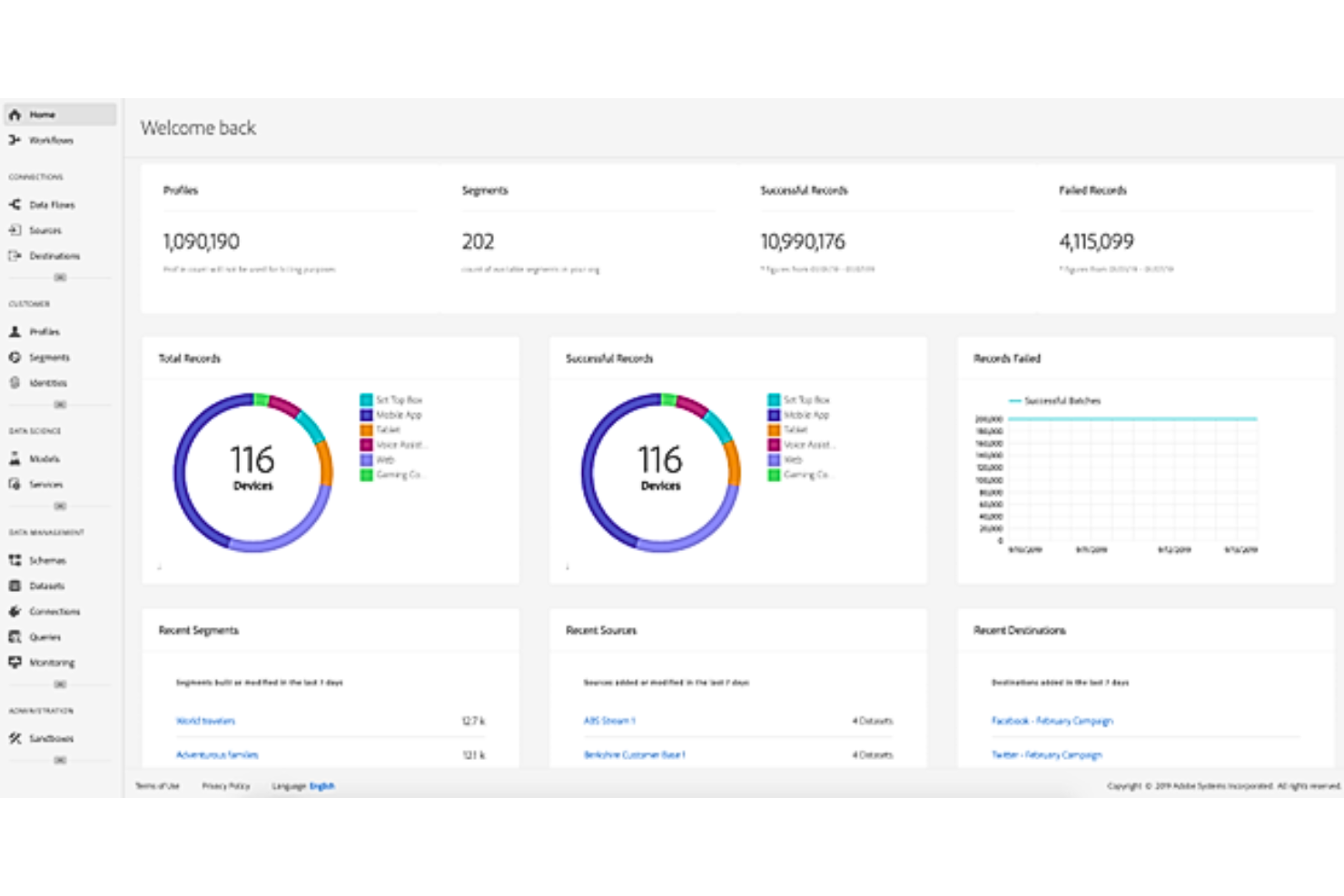1344x896 pixels.
Task: Click Recent Segments card title
Action: tap(199, 630)
